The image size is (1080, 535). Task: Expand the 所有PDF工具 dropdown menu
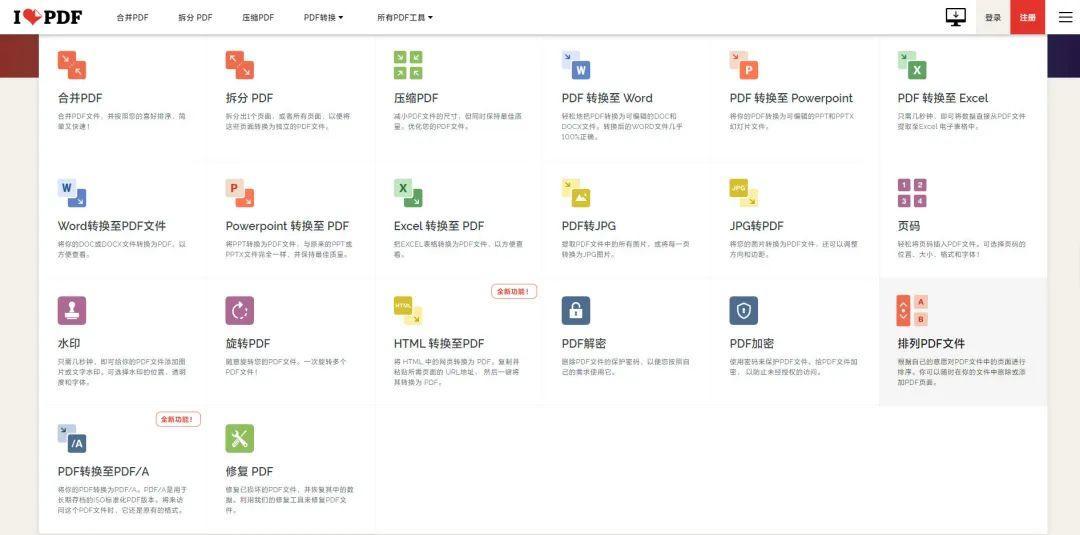[404, 17]
